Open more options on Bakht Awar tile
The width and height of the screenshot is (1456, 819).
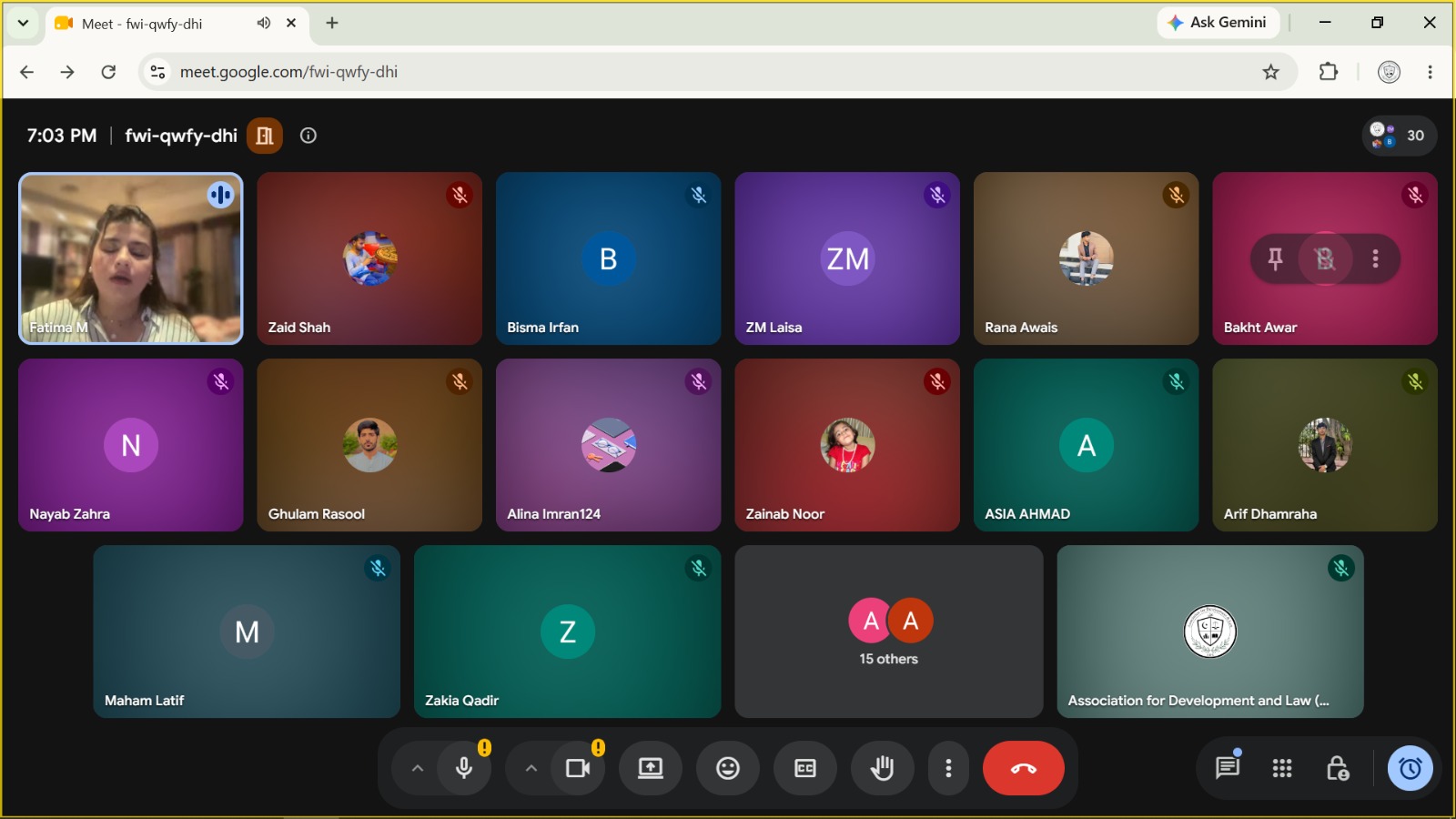(1375, 258)
